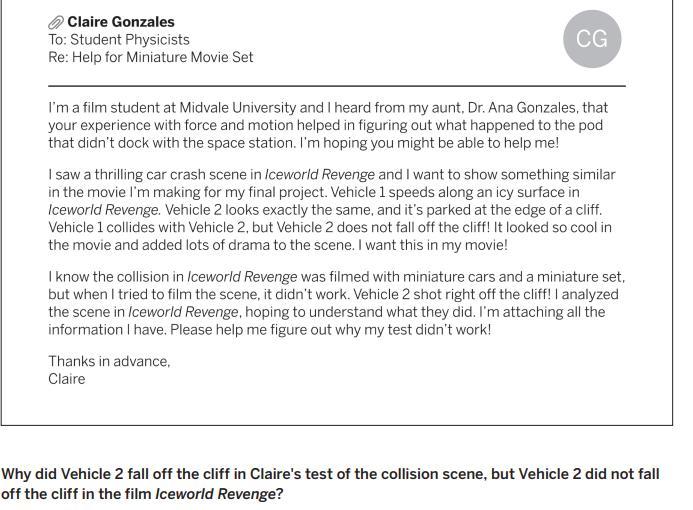Click the CG sender avatar circle
This screenshot has height=510, width=693.
[x=592, y=39]
